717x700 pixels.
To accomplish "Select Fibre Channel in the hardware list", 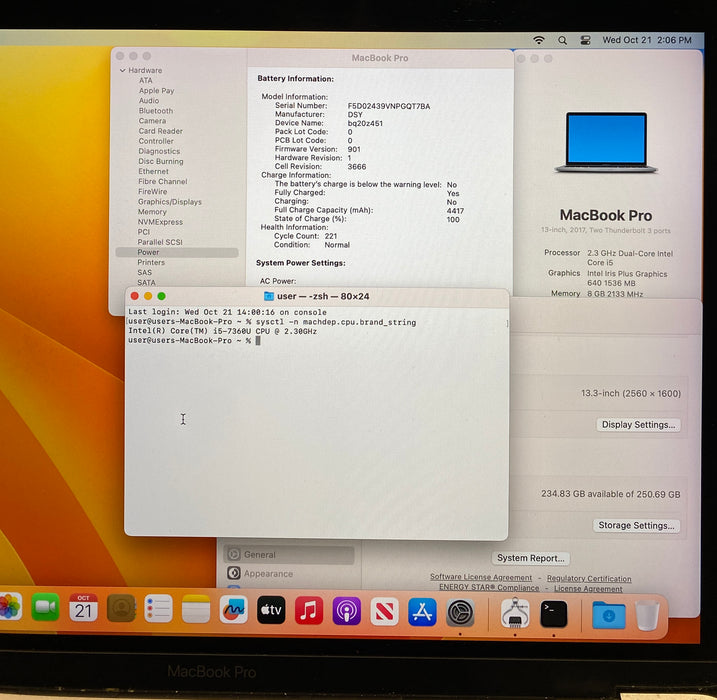I will point(163,181).
